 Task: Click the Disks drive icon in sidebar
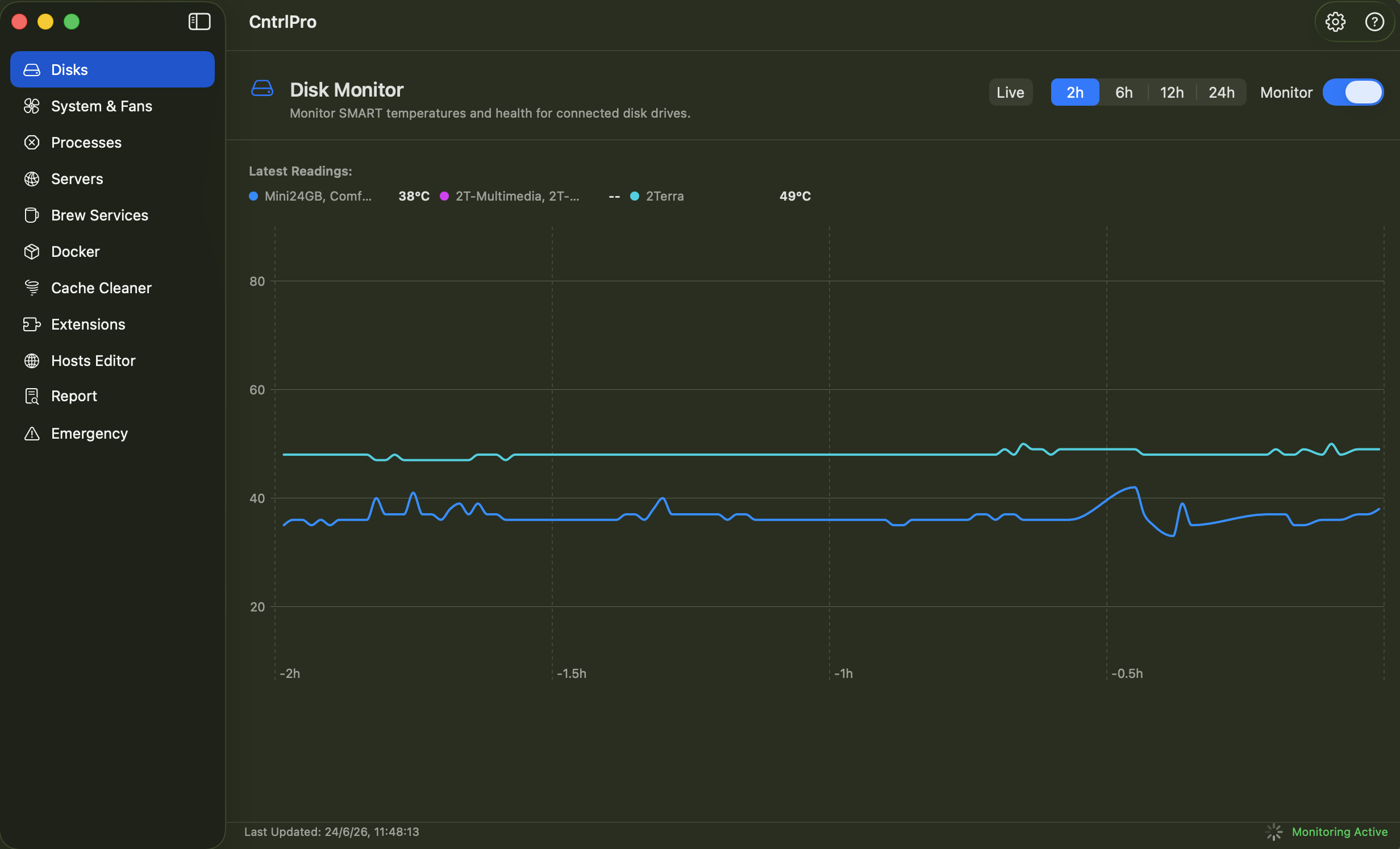pos(32,70)
